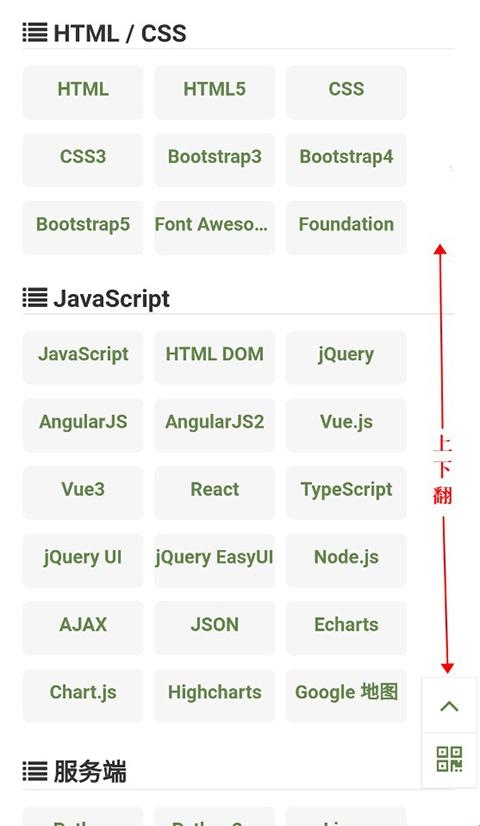The image size is (480, 826).
Task: Open the Echarts tutorial tile
Action: (x=346, y=627)
